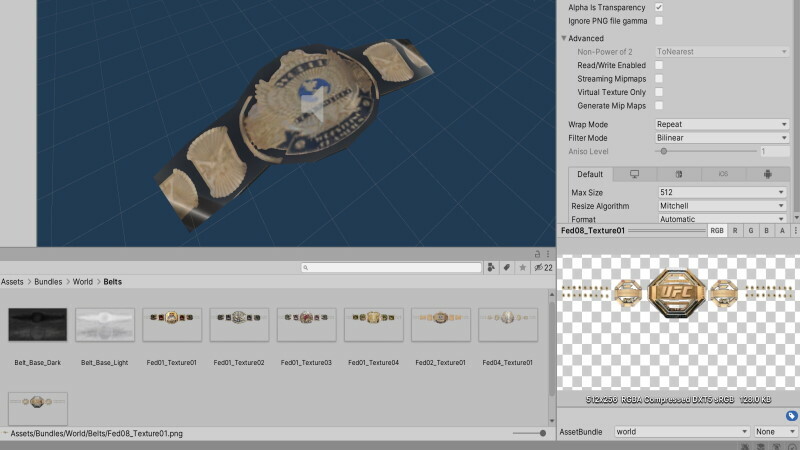Click the search by label tag icon
The image size is (800, 450).
507,268
